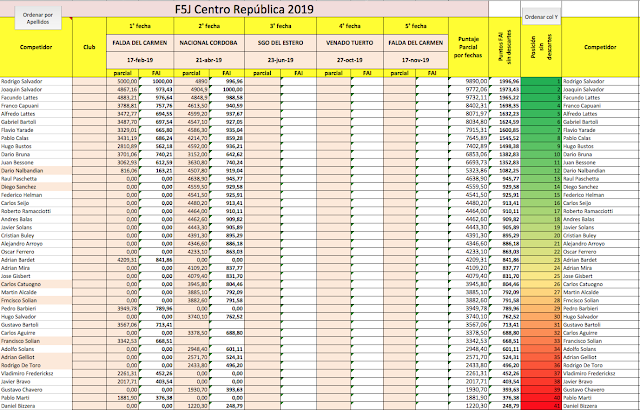640x410 pixels.
Task: Select the 'VENADO TUERTO' venue cell
Action: tap(350, 43)
